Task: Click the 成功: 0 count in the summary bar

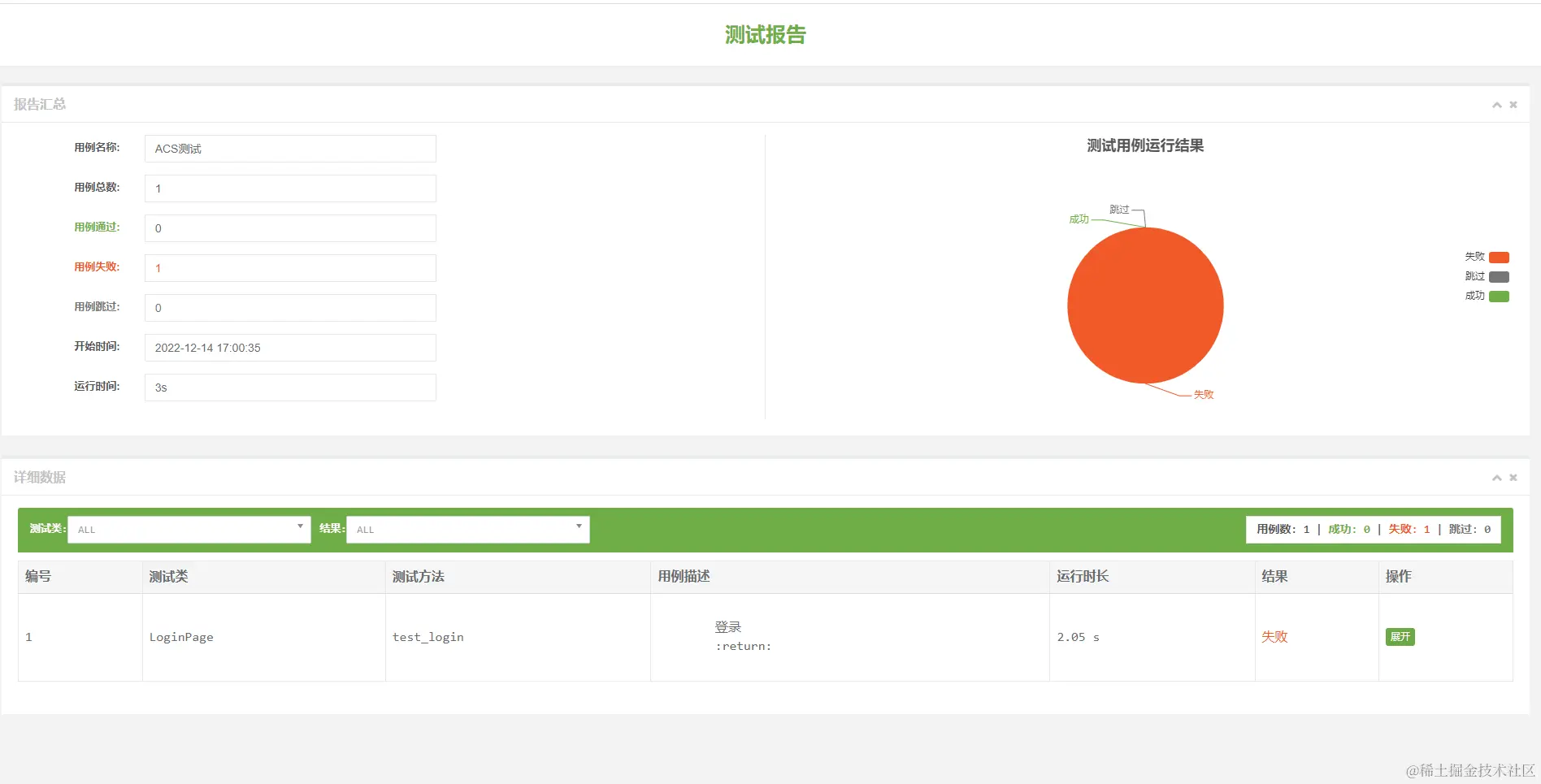Action: pyautogui.click(x=1349, y=530)
